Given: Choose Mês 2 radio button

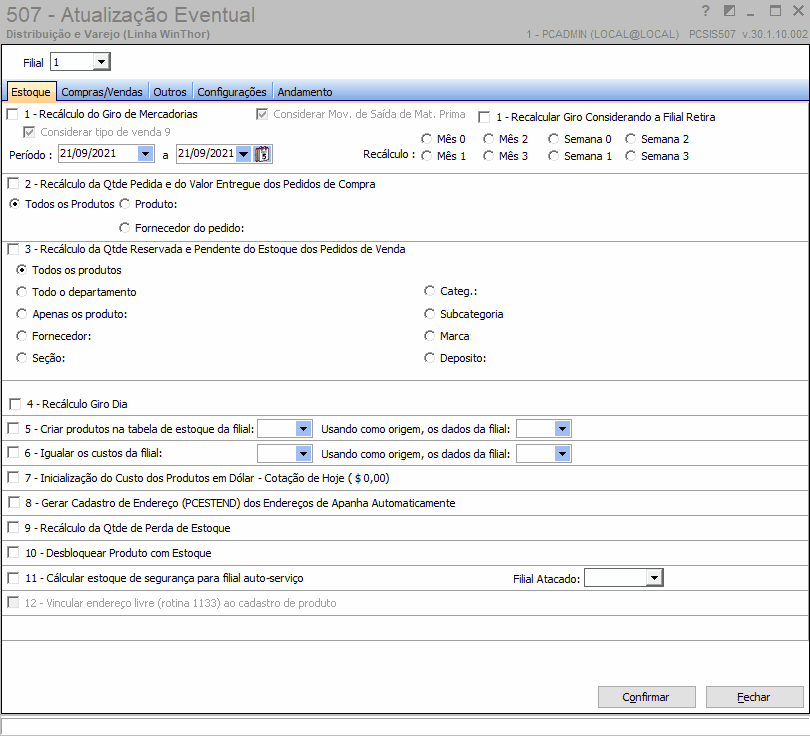Looking at the screenshot, I should [x=489, y=139].
